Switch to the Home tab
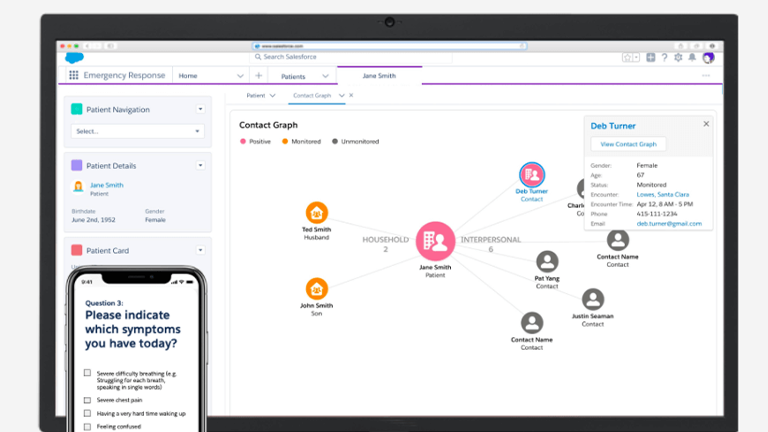 pos(188,76)
